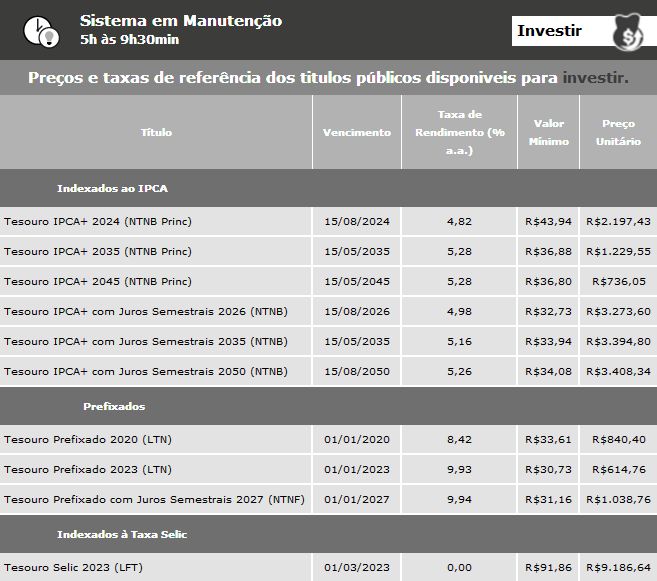
Task: Click the Título column header
Action: pyautogui.click(x=156, y=132)
